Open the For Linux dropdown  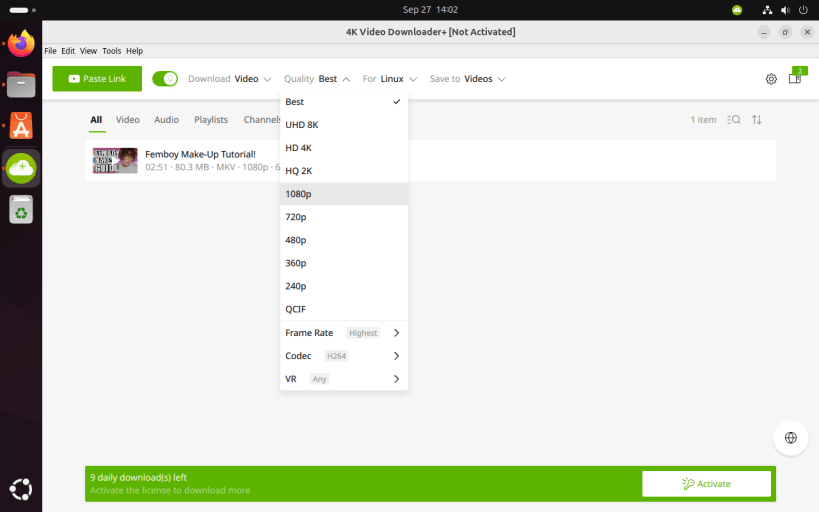(390, 79)
